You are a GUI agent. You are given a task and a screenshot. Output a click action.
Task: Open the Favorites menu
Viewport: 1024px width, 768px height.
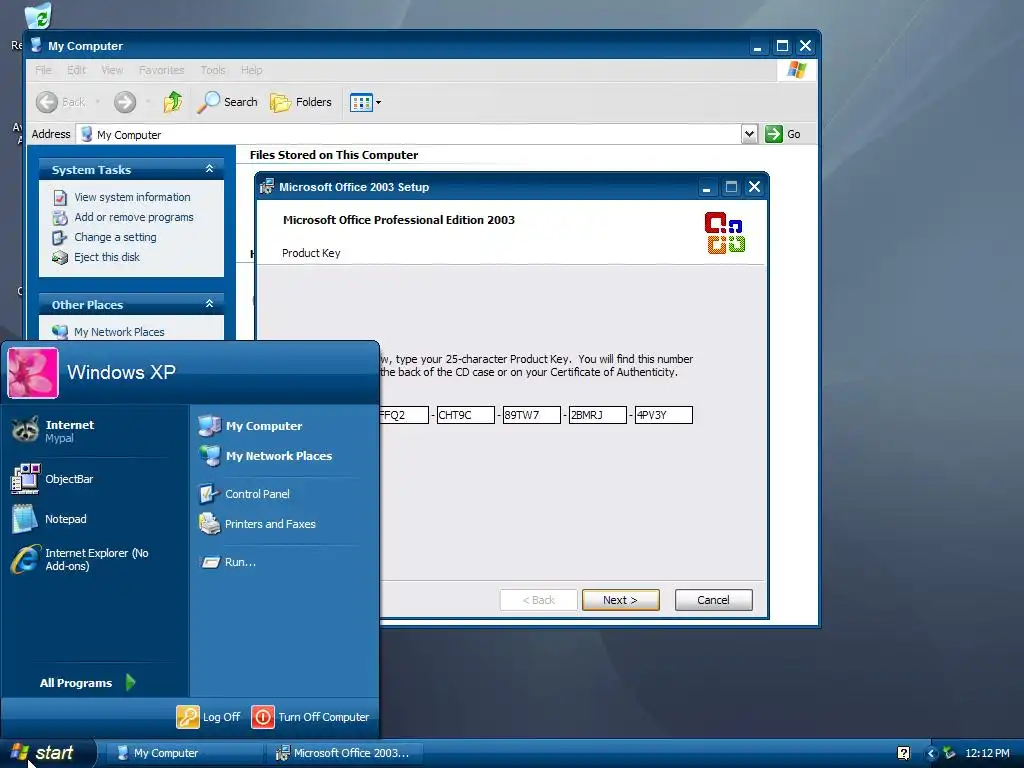click(x=161, y=70)
